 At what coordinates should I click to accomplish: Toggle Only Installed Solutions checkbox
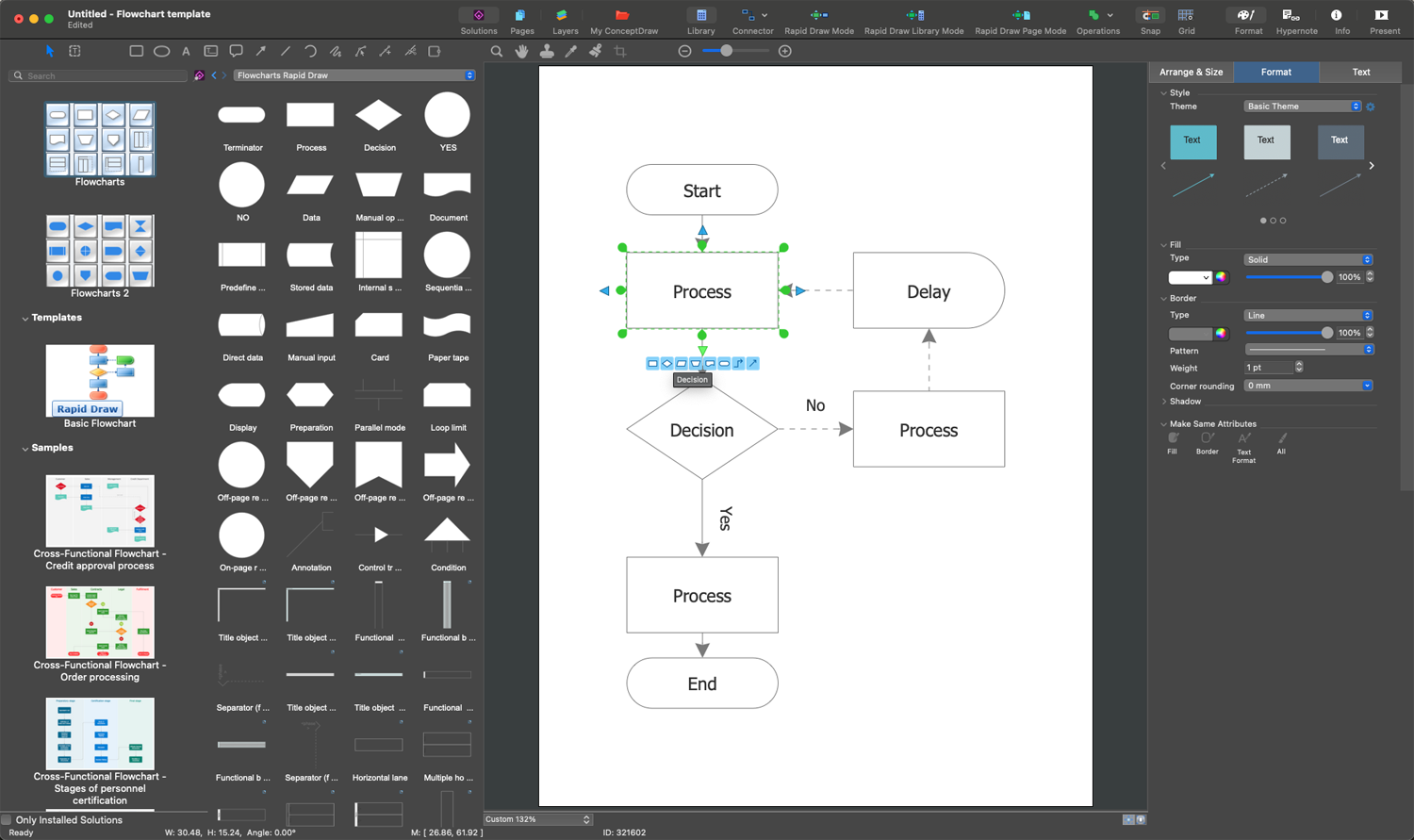[7, 820]
